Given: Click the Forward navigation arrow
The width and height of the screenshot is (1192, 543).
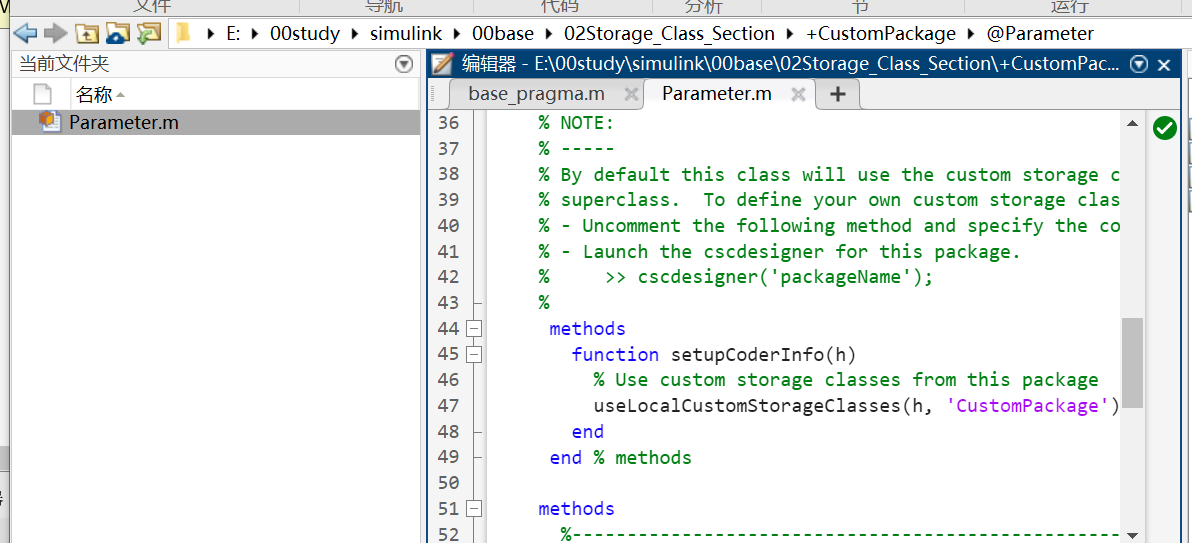Looking at the screenshot, I should (x=55, y=33).
